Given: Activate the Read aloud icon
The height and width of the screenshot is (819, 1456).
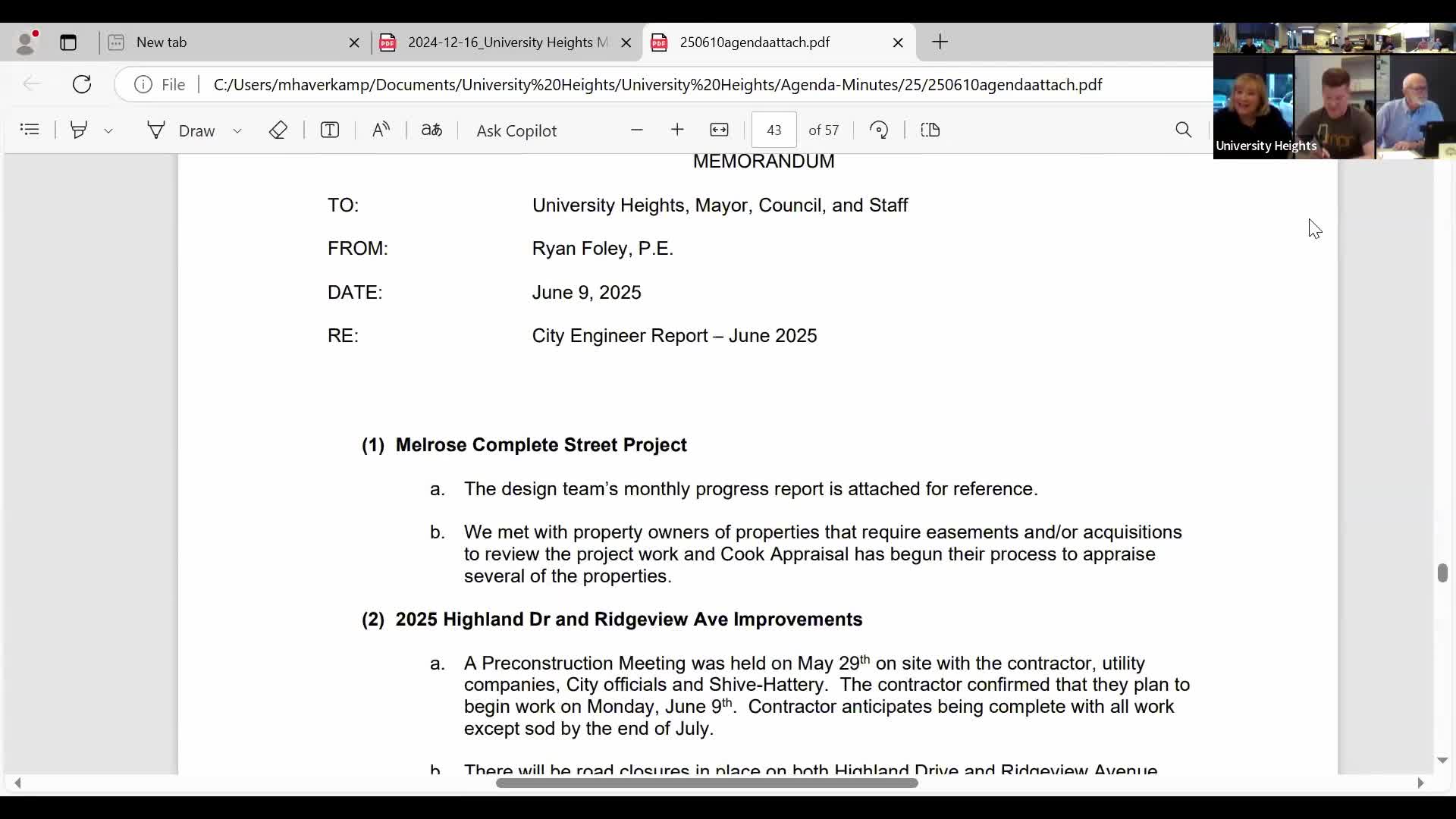Looking at the screenshot, I should click(x=381, y=130).
